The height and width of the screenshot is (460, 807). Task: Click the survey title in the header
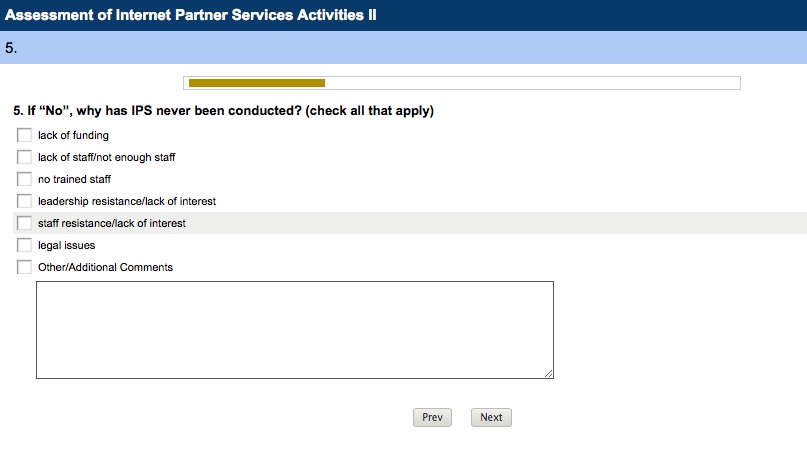pos(190,15)
